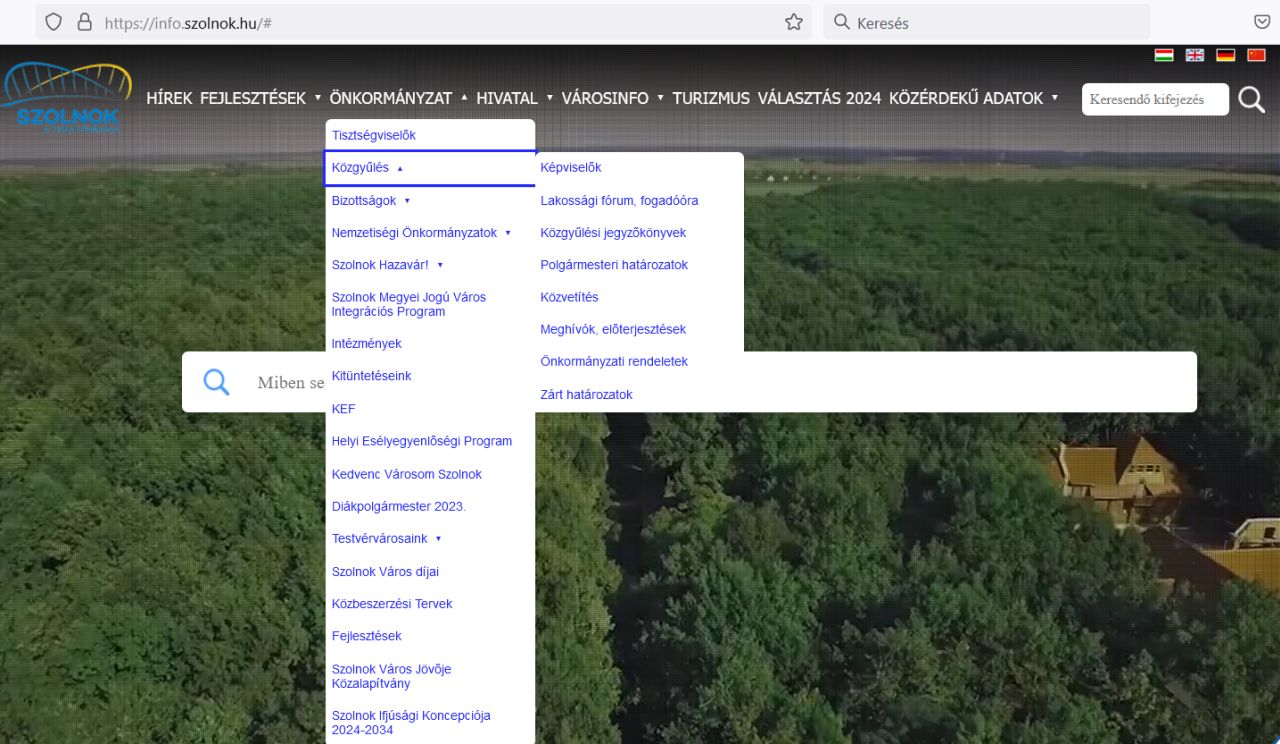Open the KEF menu entry

click(x=343, y=409)
